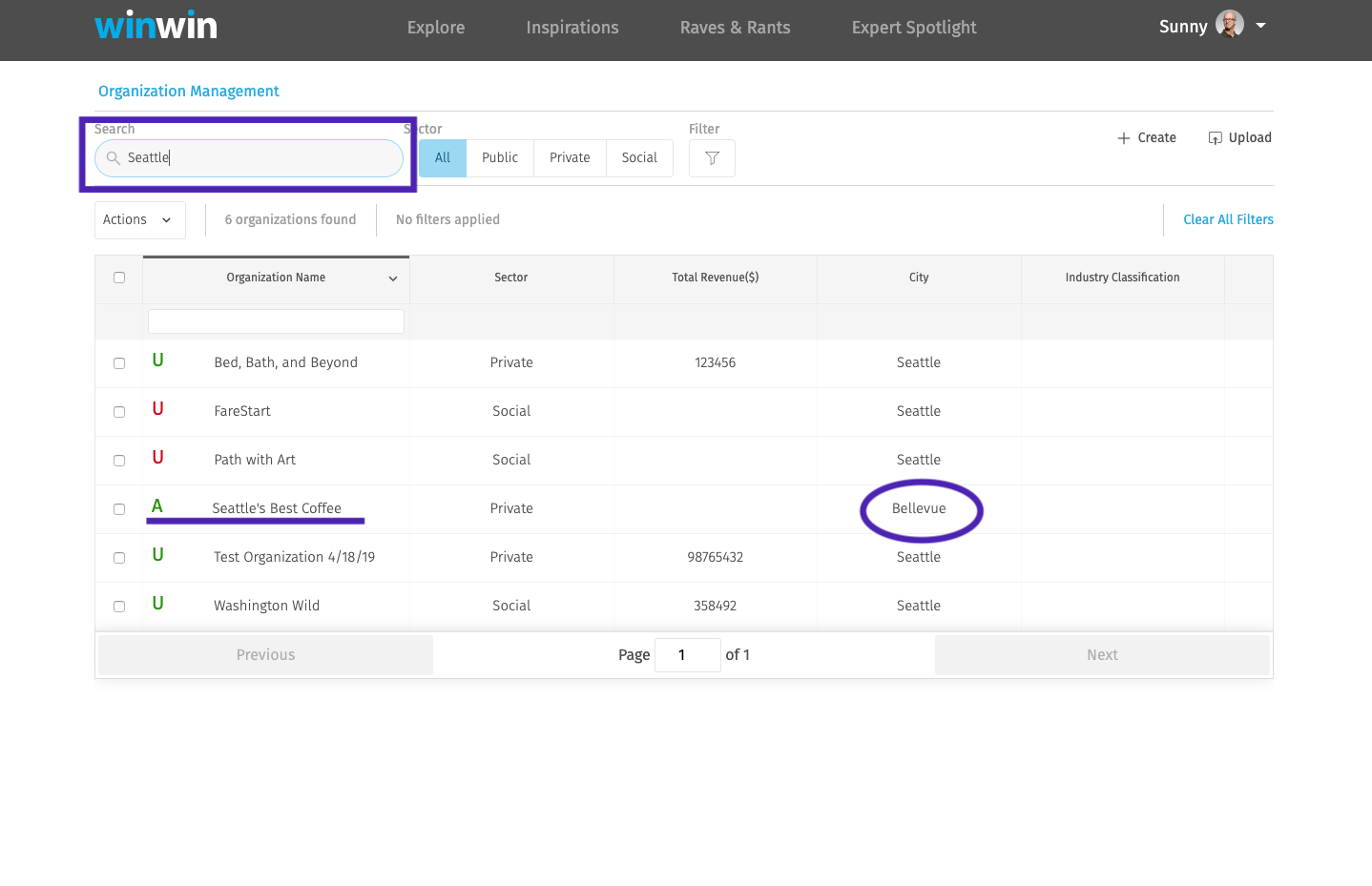This screenshot has height=886, width=1372.
Task: Click the Clear All Filters link
Action: coord(1228,219)
